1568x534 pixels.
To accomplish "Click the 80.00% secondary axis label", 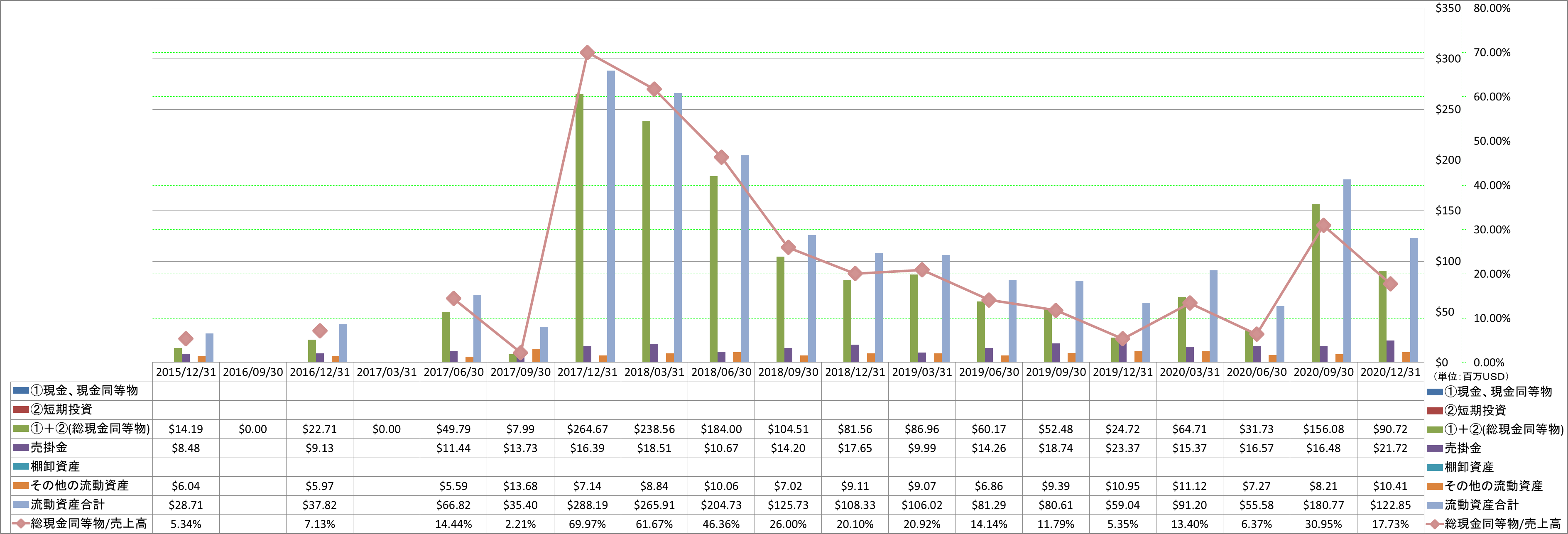I will (x=1492, y=9).
